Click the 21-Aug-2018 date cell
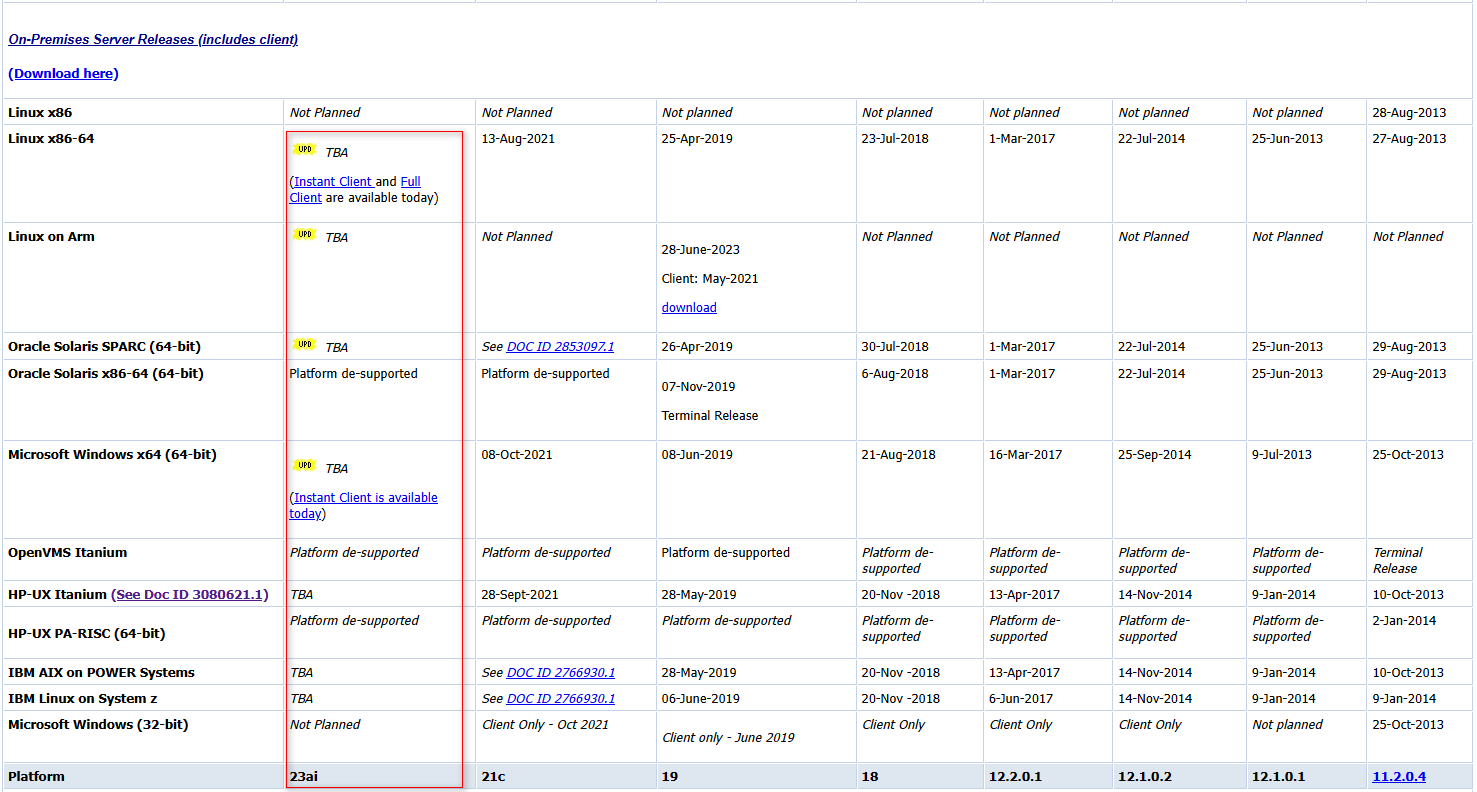This screenshot has height=792, width=1477. coord(899,455)
